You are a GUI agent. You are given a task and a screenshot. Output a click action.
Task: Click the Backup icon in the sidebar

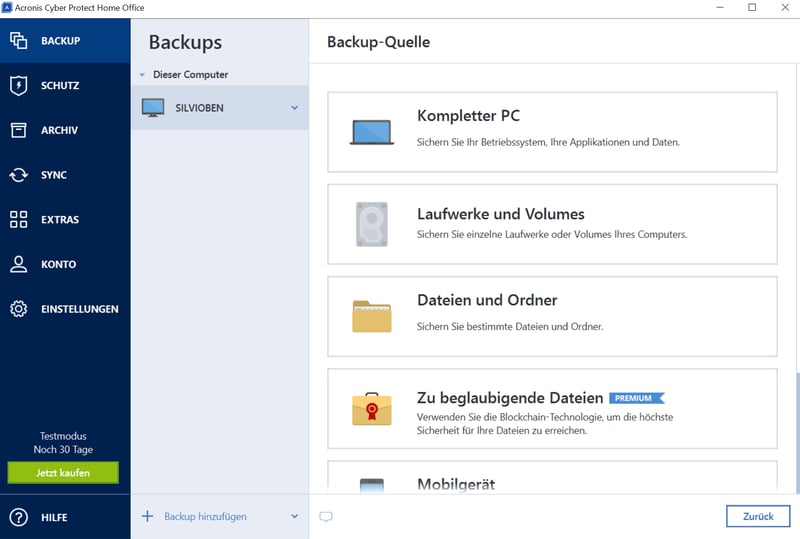coord(18,41)
